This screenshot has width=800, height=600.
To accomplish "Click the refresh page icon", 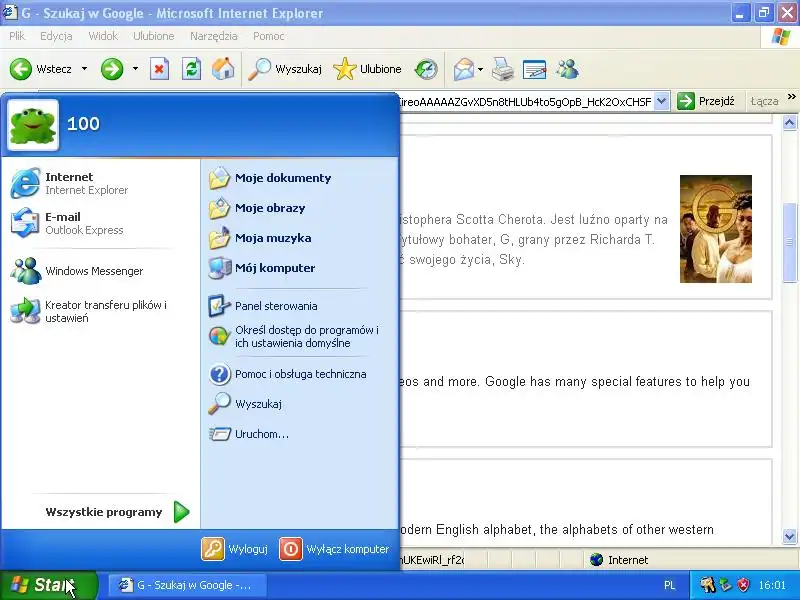I will coord(191,69).
